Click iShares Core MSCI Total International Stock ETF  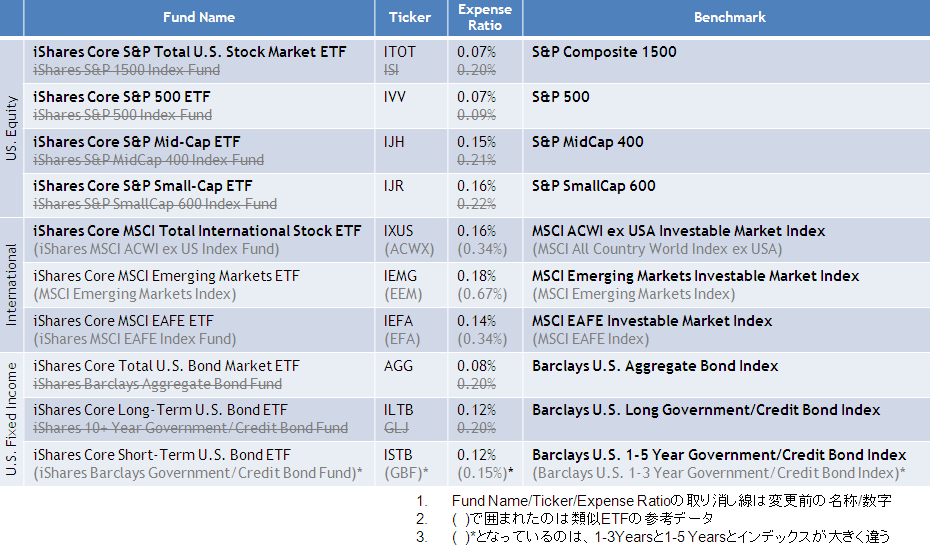(x=197, y=231)
